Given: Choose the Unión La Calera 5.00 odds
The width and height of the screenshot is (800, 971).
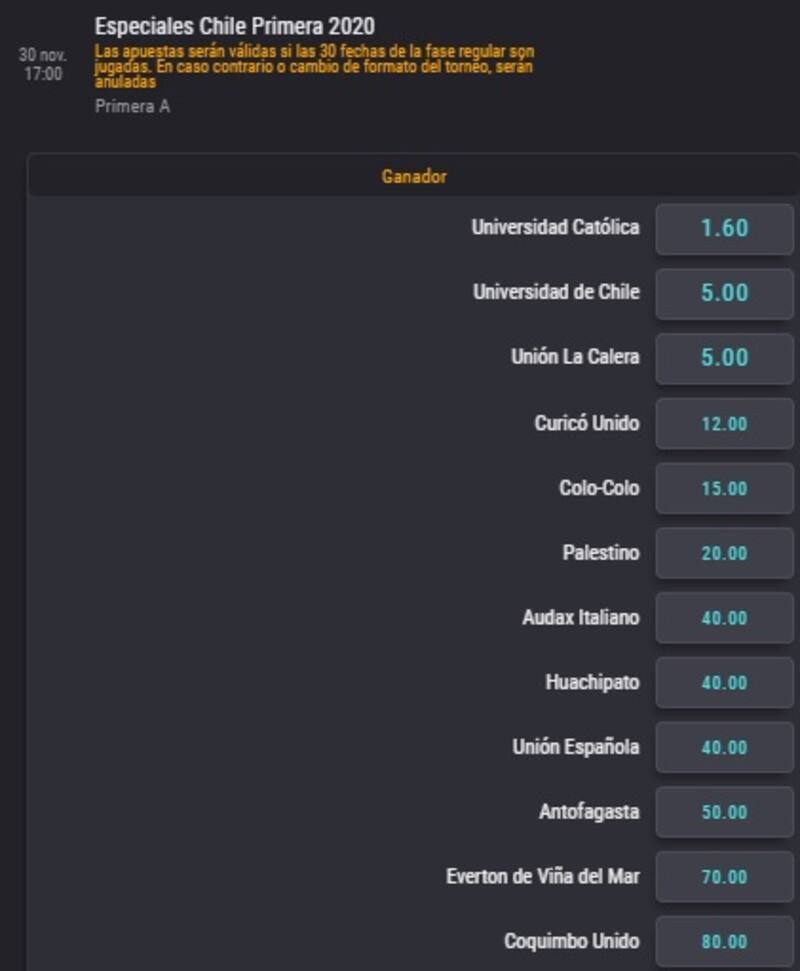Looking at the screenshot, I should [x=724, y=358].
